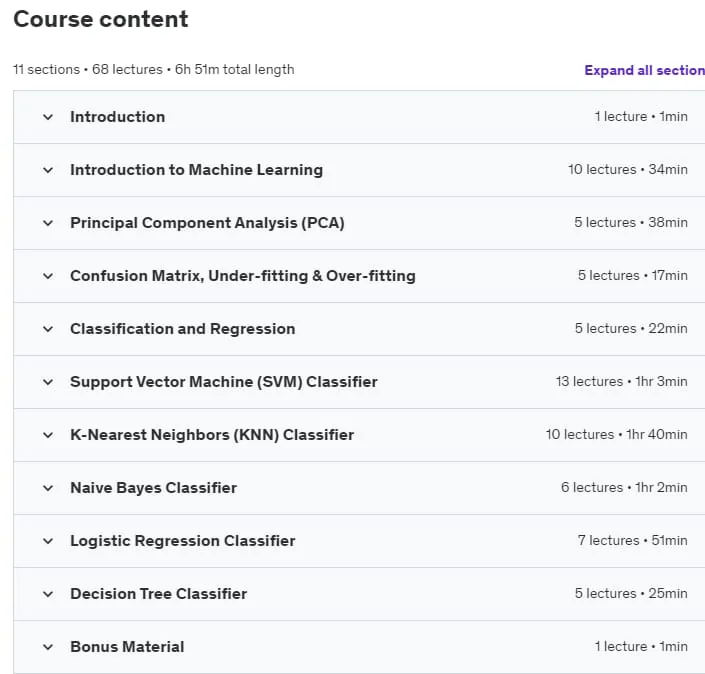The image size is (705, 674).
Task: Click the Logistic Regression '7 lectures • 51min' label
Action: pos(633,540)
